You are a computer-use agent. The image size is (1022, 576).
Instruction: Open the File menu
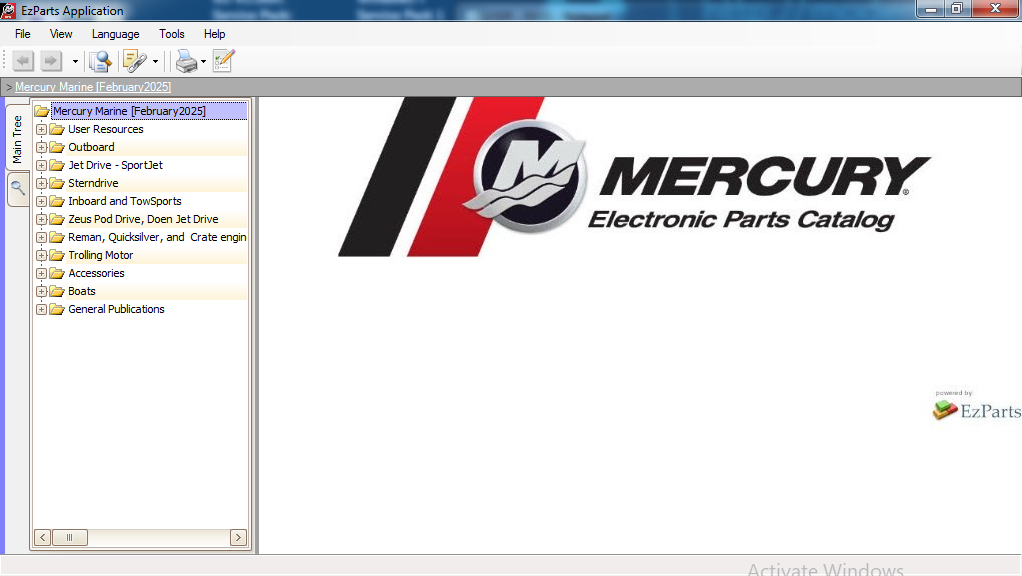22,34
